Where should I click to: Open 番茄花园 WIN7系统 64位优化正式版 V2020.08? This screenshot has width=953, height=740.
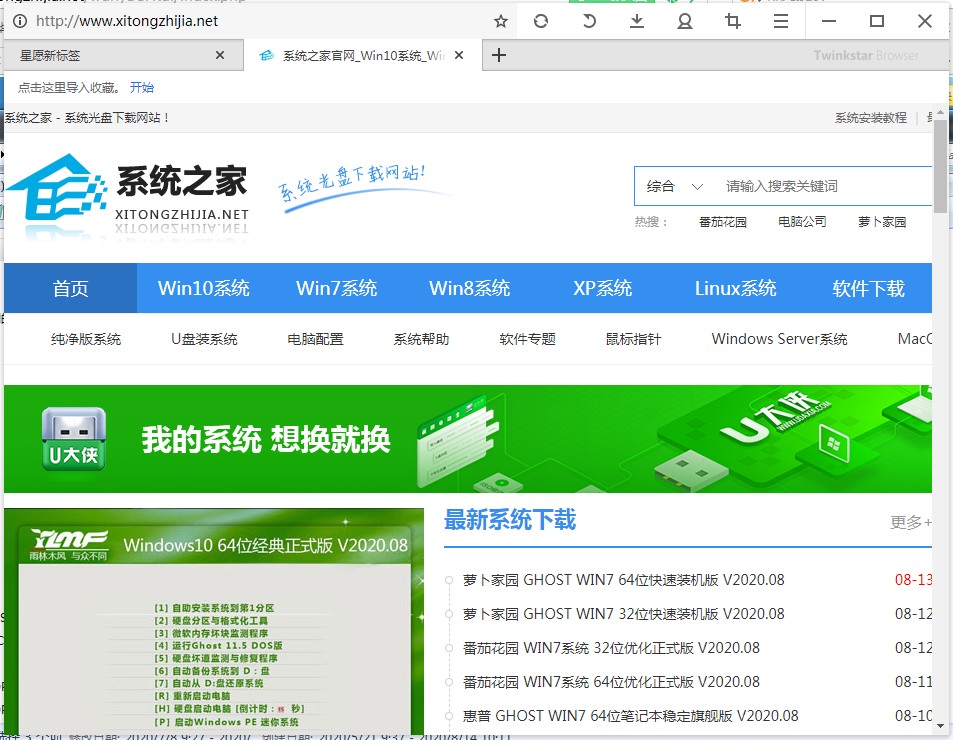pos(611,682)
